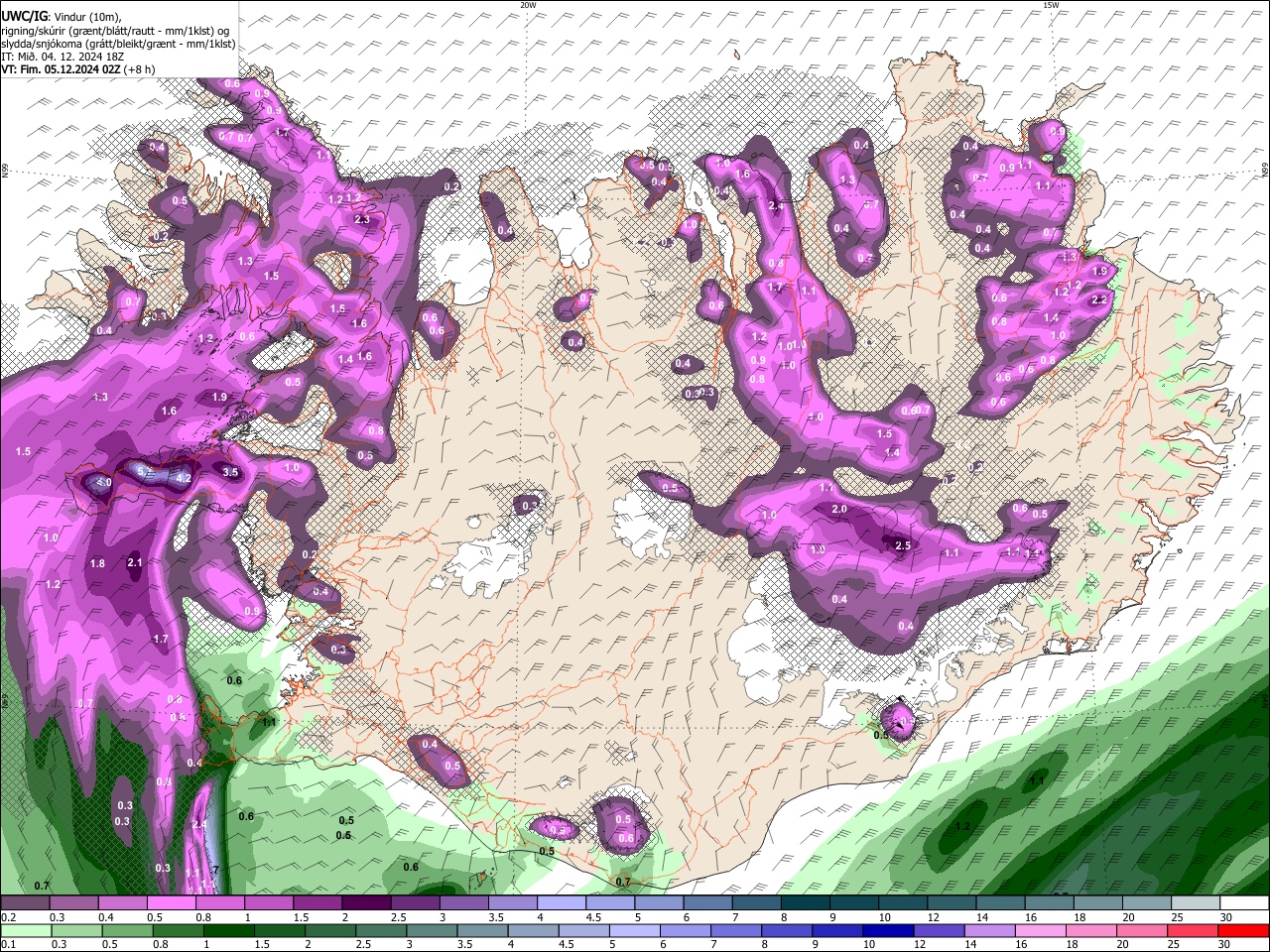This screenshot has height=952, width=1270.
Task: Select the 'rigning/skúrir' legend description line
Action: tap(115, 31)
